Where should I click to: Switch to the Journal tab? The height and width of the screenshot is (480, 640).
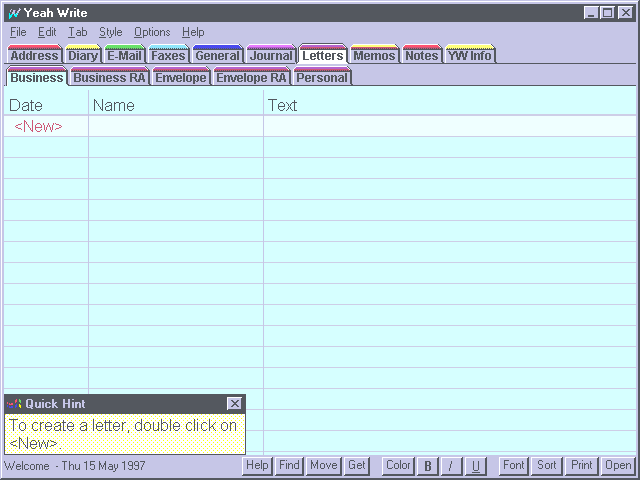click(271, 56)
